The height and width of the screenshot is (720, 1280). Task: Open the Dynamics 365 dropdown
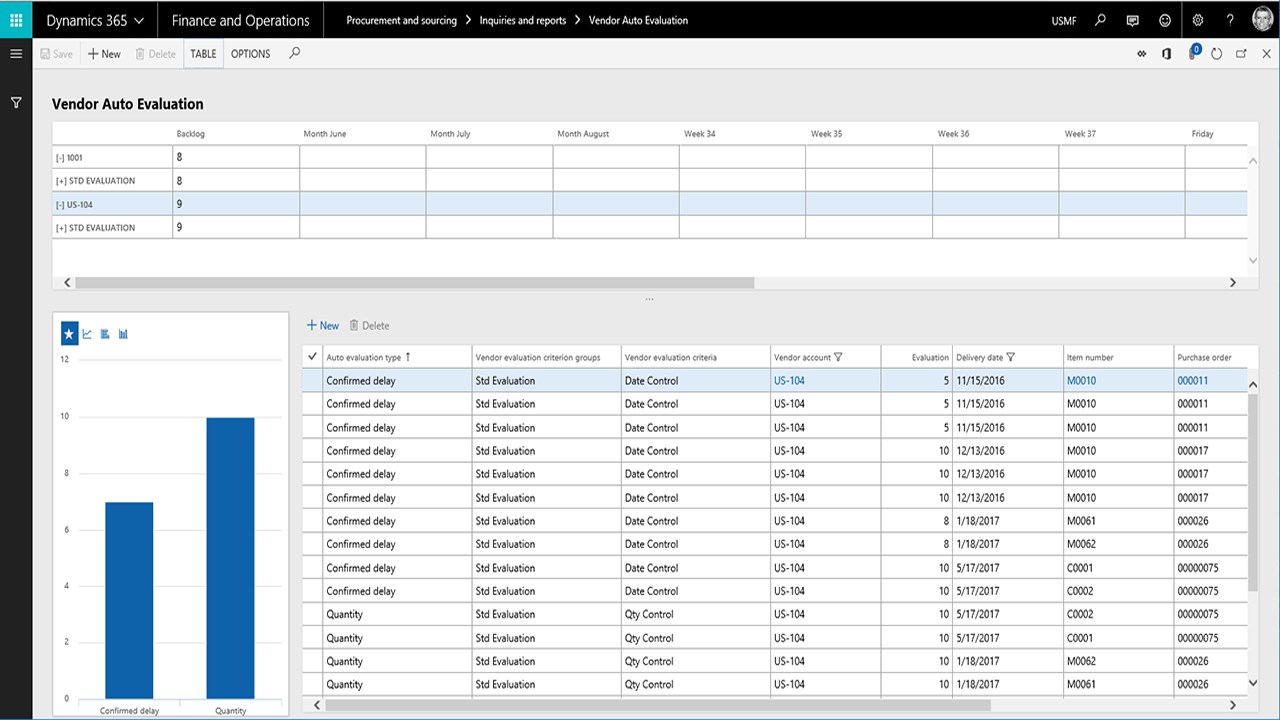click(x=95, y=20)
